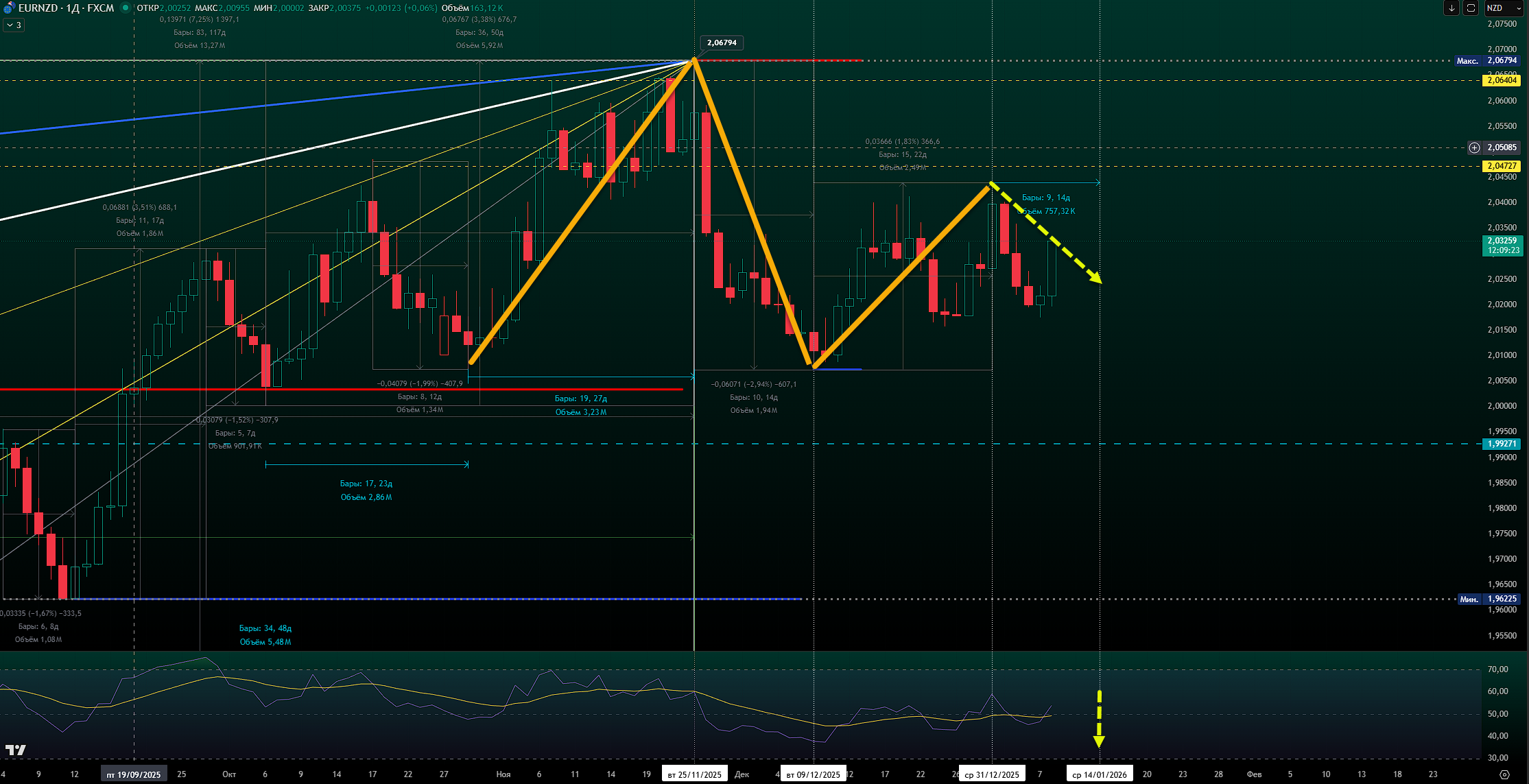Click the green market status dot
The height and width of the screenshot is (784, 1529).
pyautogui.click(x=126, y=8)
